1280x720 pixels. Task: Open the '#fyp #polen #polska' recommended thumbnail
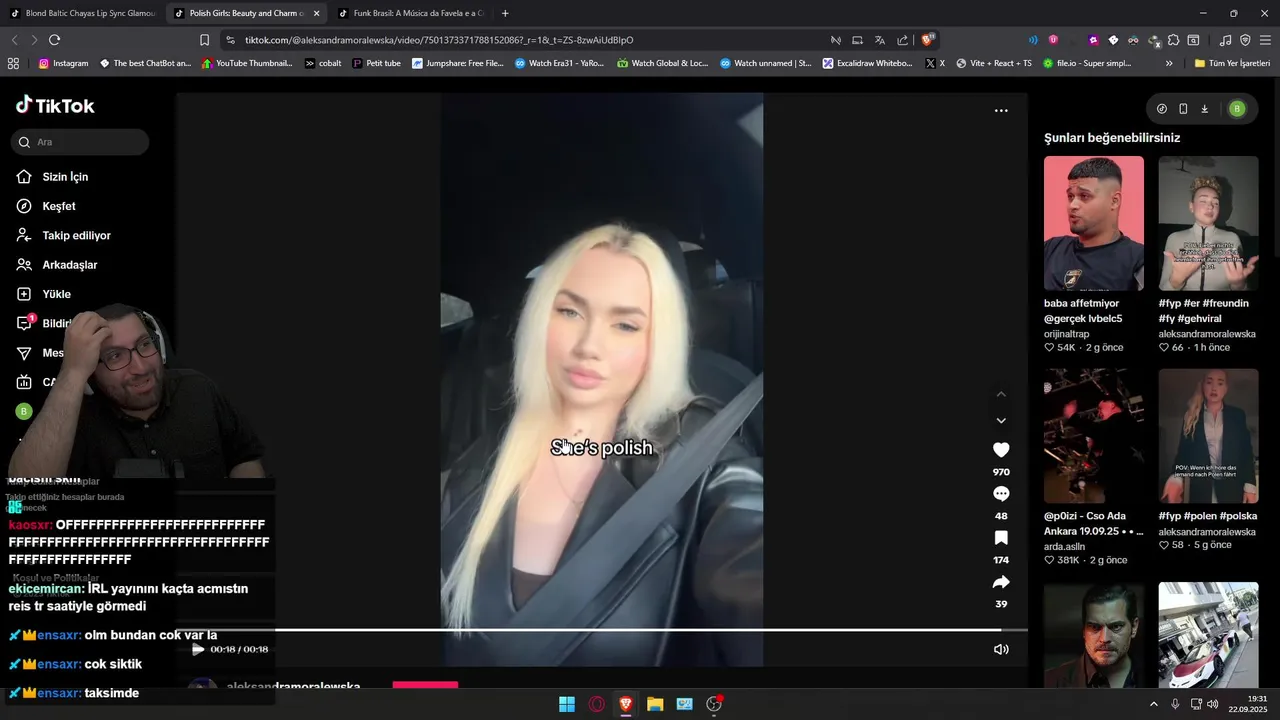click(x=1208, y=436)
